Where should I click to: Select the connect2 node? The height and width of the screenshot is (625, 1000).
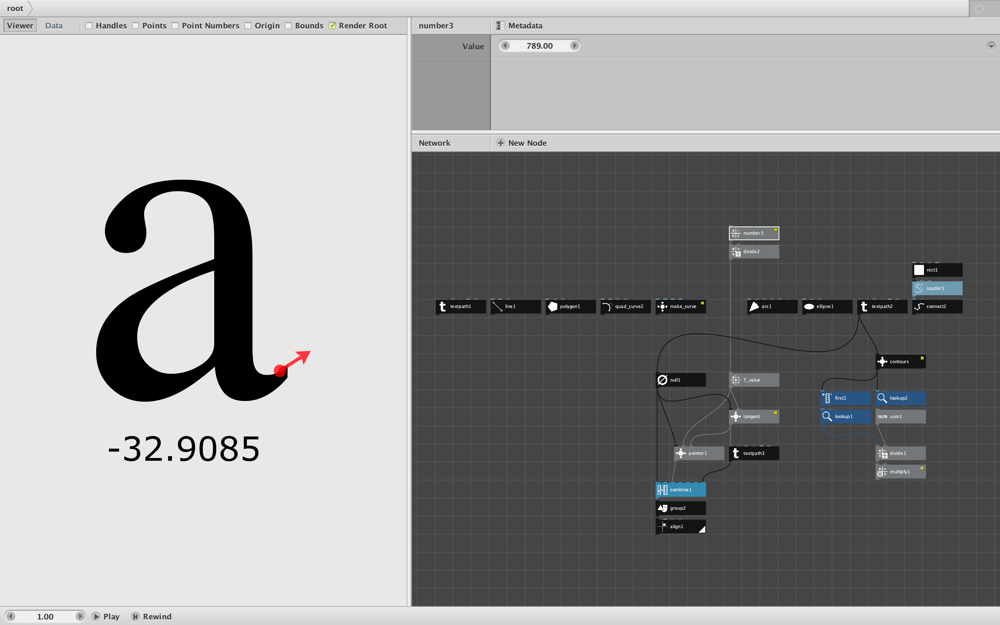pyautogui.click(x=938, y=307)
